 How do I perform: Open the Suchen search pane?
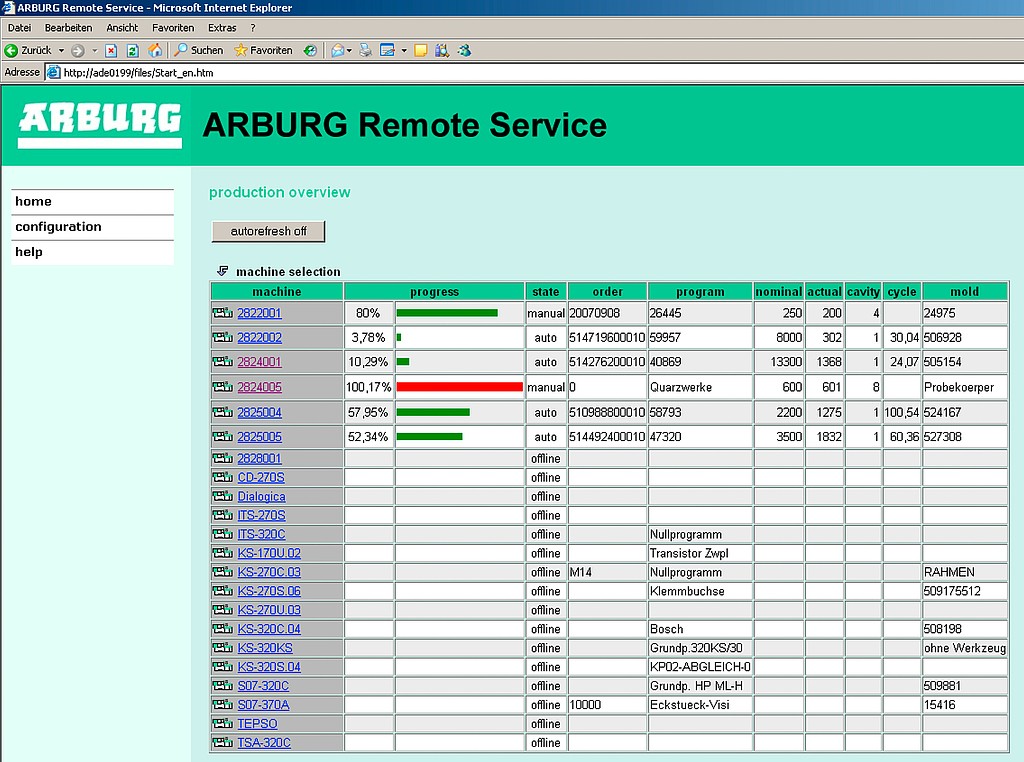click(x=199, y=50)
